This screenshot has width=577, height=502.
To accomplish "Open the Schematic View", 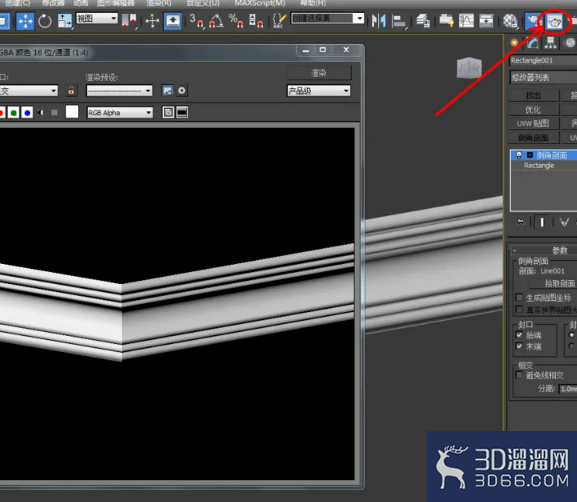I will [486, 21].
